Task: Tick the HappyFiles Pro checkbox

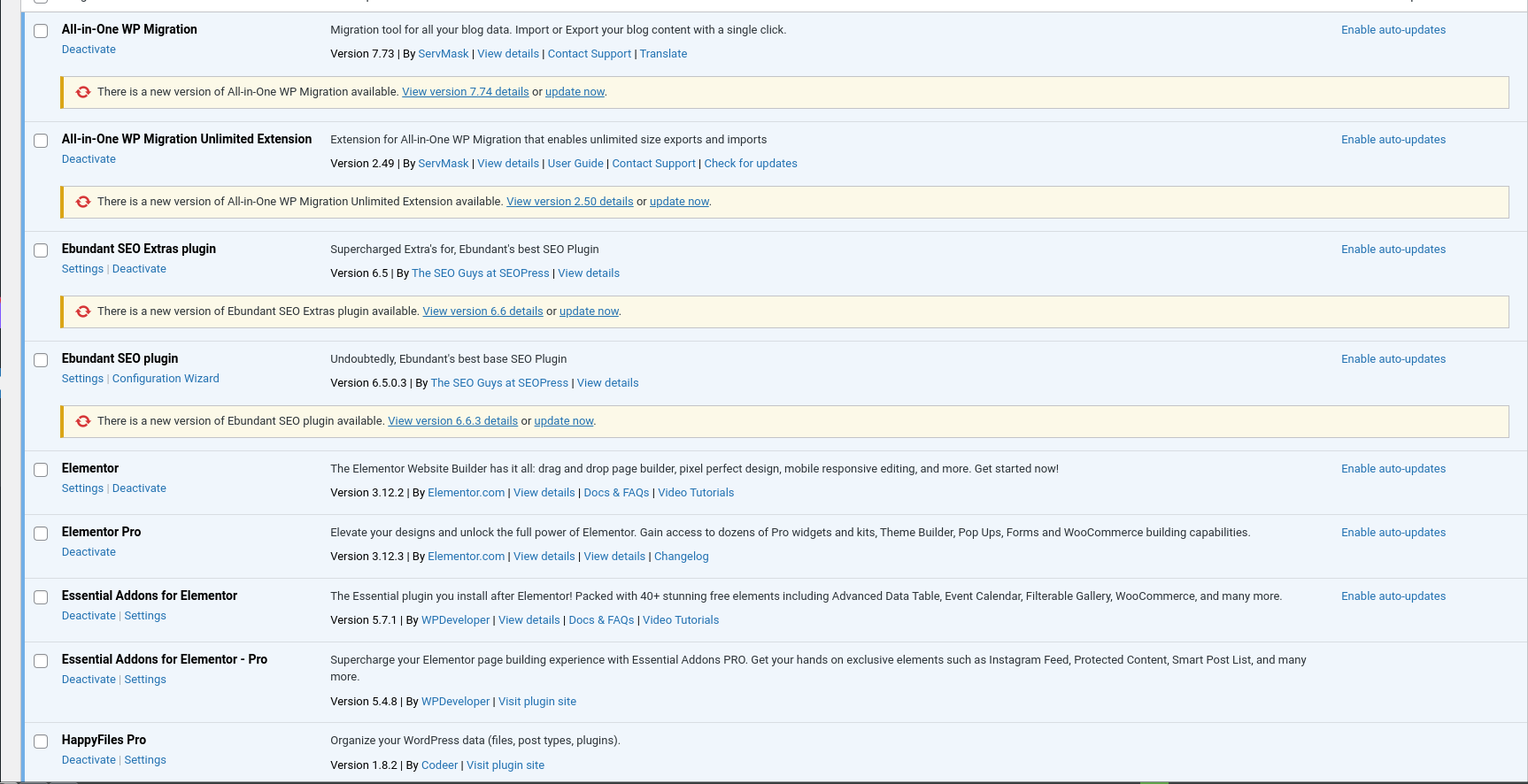Action: tap(41, 742)
